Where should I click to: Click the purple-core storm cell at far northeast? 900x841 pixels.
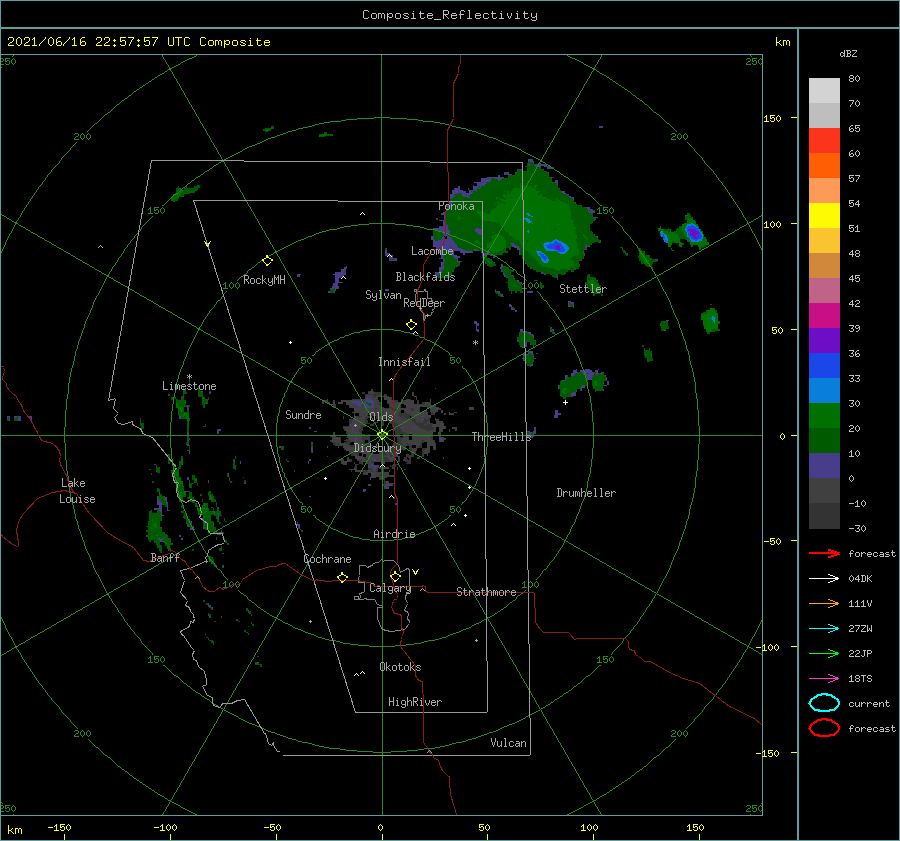(x=694, y=232)
